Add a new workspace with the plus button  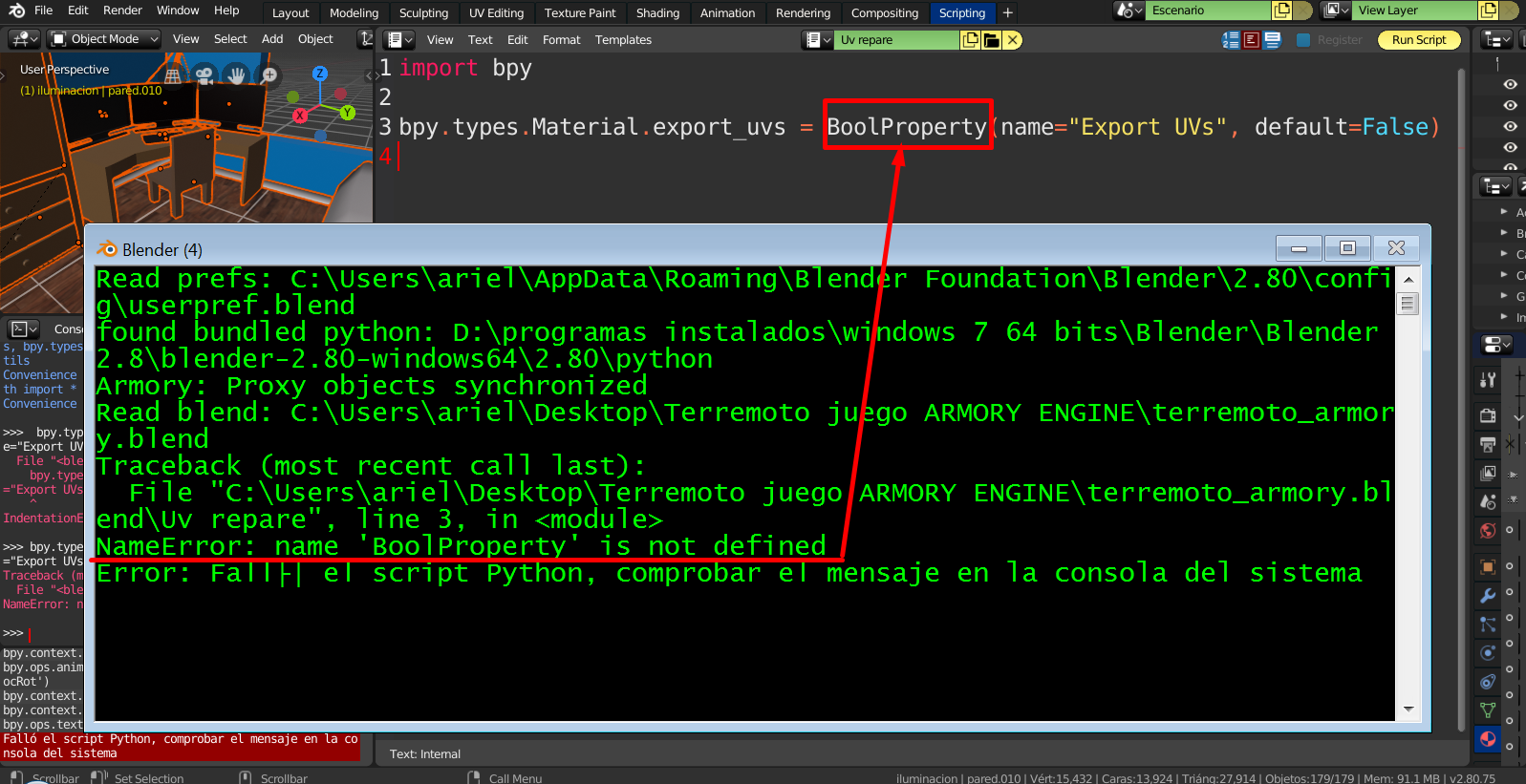(x=1007, y=12)
